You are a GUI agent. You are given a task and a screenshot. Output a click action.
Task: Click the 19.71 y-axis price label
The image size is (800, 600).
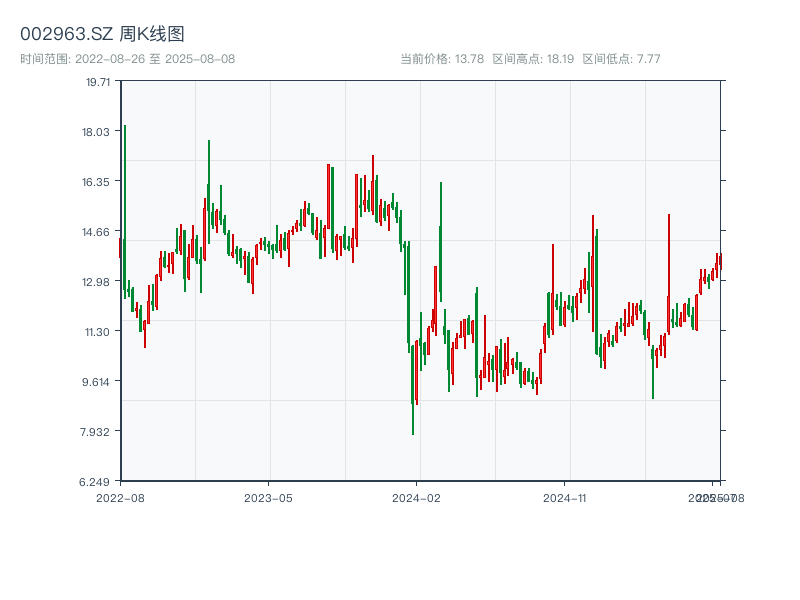coord(99,82)
